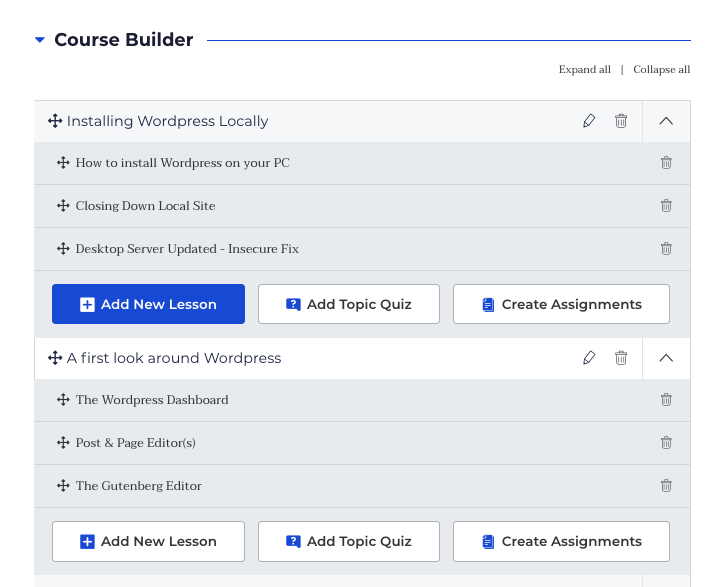Click the blue Add New Lesson button
Screen dimensions: 718x587
148,304
